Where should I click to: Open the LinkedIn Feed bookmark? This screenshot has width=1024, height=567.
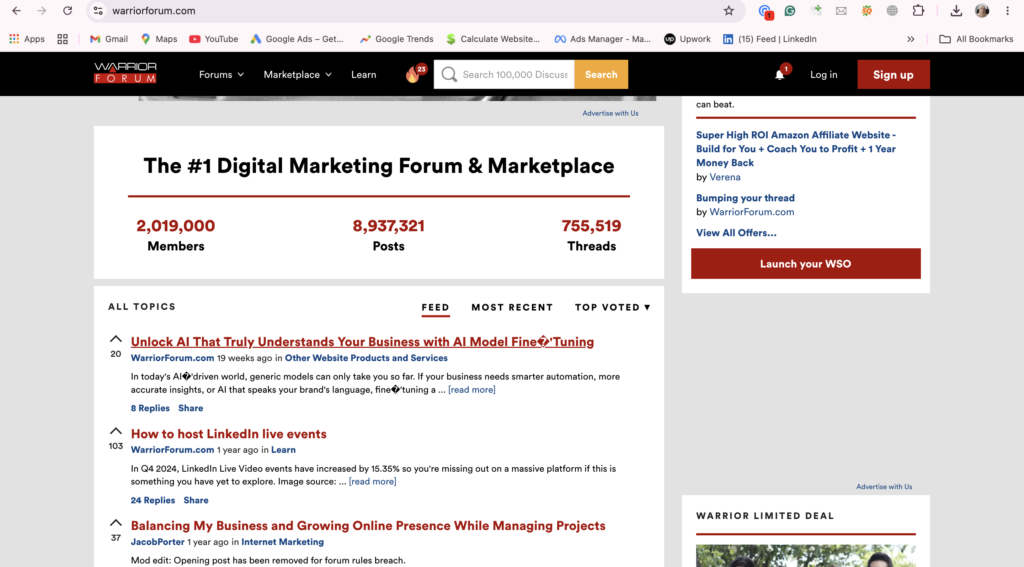pos(769,39)
